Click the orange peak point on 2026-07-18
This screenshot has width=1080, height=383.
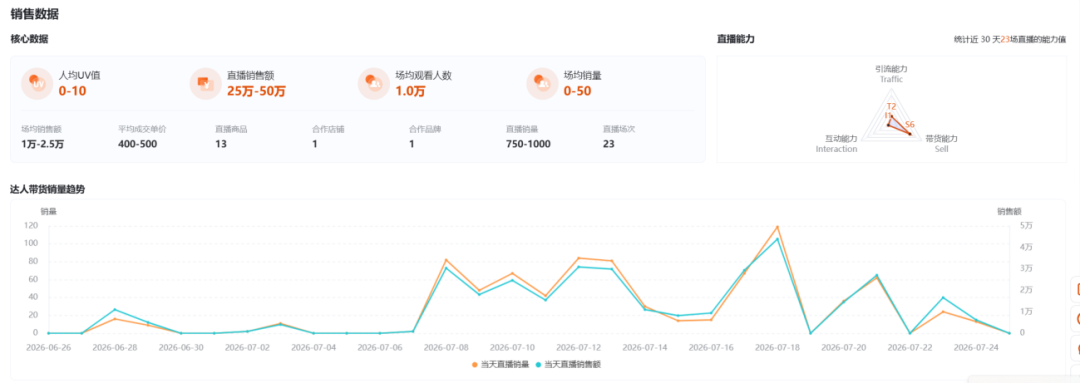[777, 227]
